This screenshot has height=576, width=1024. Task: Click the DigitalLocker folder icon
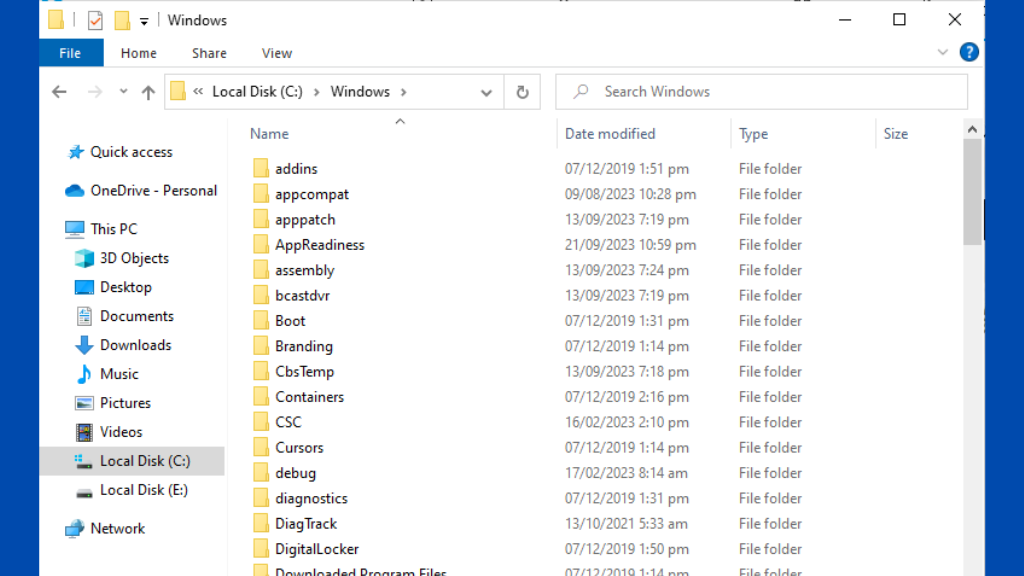click(261, 549)
